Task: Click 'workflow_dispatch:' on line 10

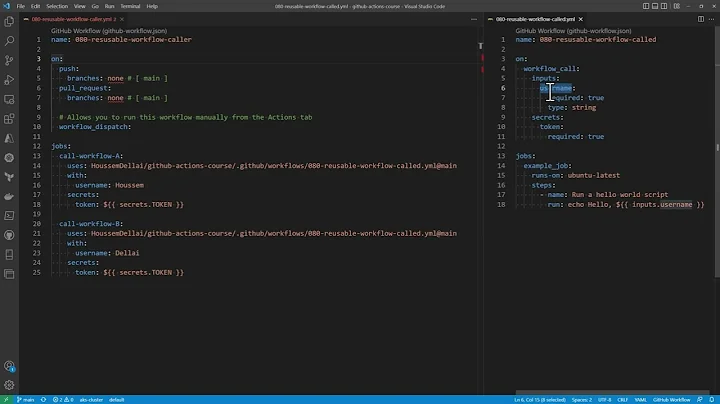Action: pos(95,127)
